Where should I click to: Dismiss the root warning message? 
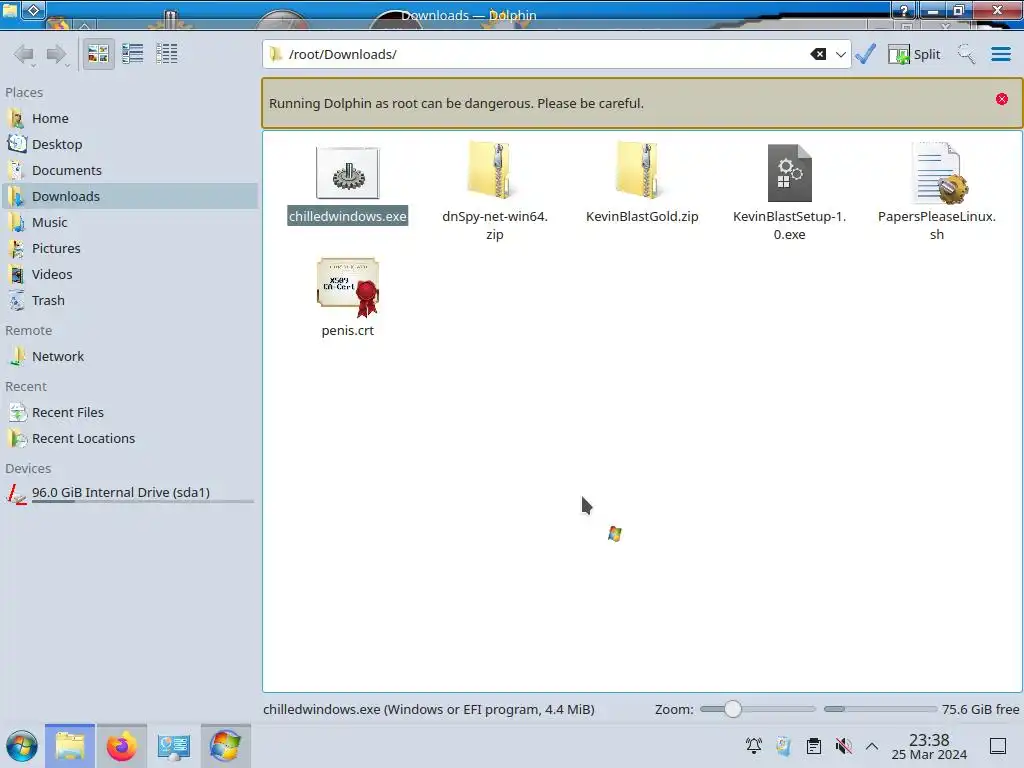pos(1002,99)
